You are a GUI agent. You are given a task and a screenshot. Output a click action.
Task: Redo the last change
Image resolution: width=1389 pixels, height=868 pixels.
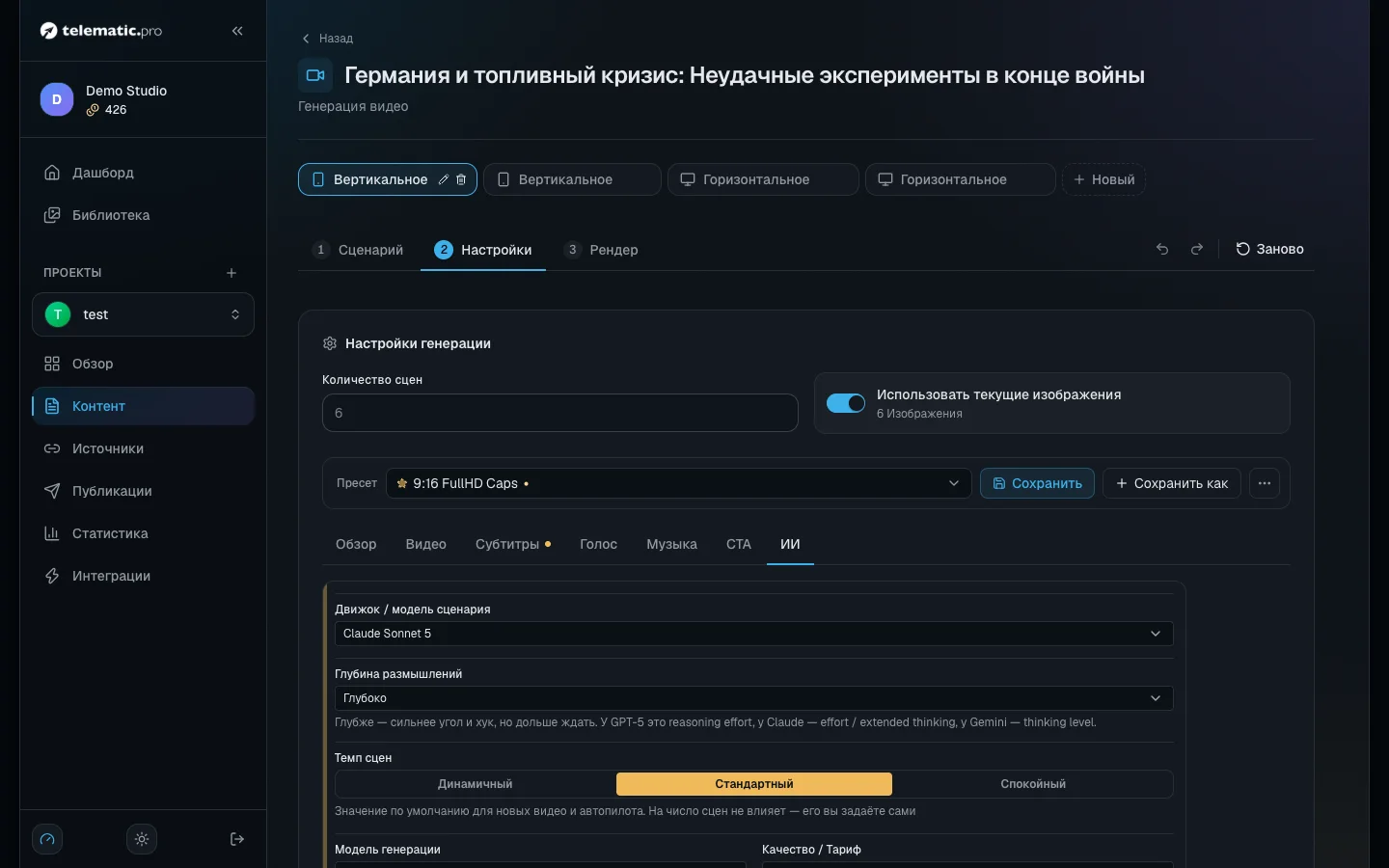coord(1197,249)
